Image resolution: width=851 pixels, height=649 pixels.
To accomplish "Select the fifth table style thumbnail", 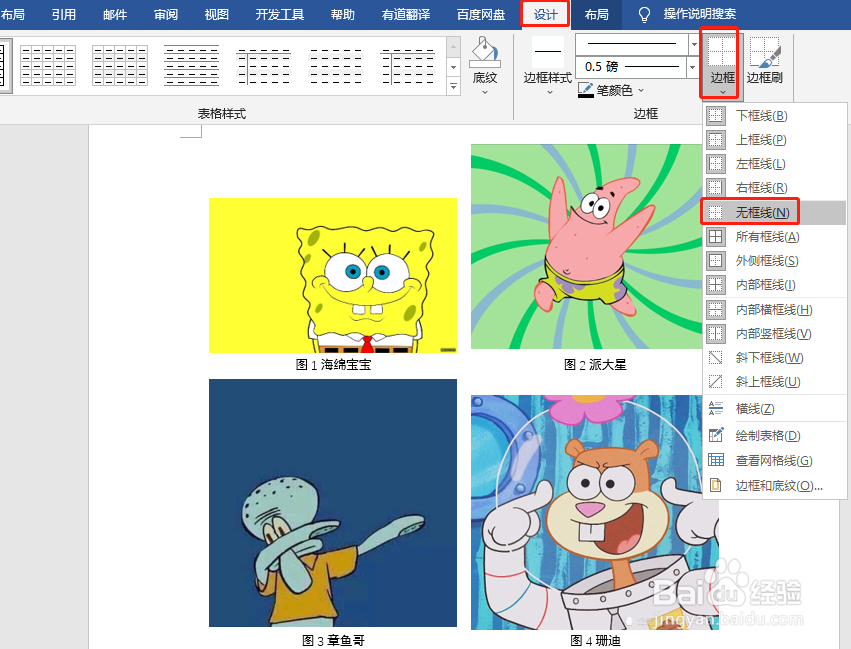I will coord(336,66).
